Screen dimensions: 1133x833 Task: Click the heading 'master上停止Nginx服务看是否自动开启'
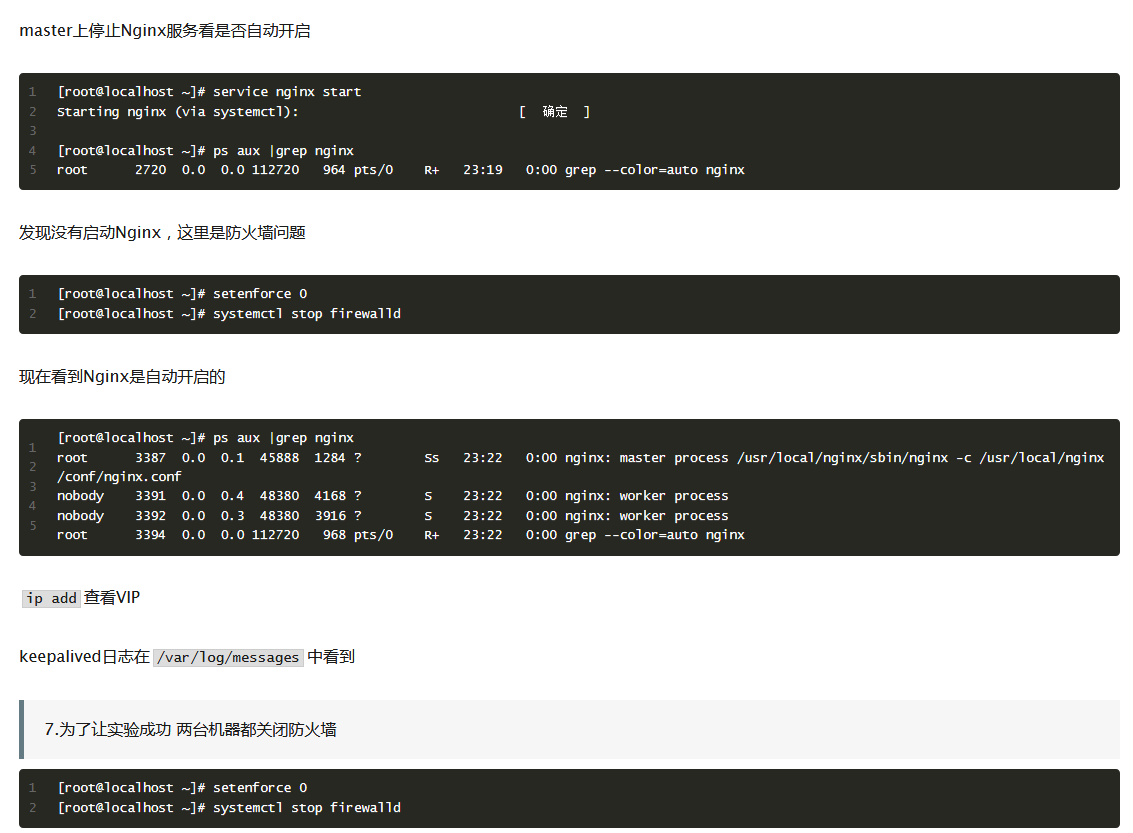pos(165,30)
